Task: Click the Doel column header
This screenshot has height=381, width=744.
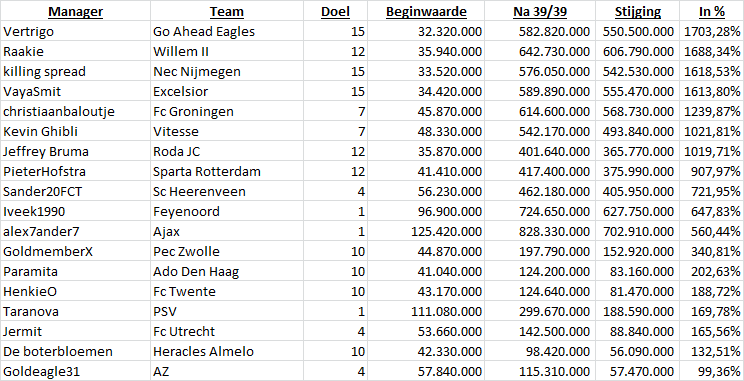Action: 335,11
